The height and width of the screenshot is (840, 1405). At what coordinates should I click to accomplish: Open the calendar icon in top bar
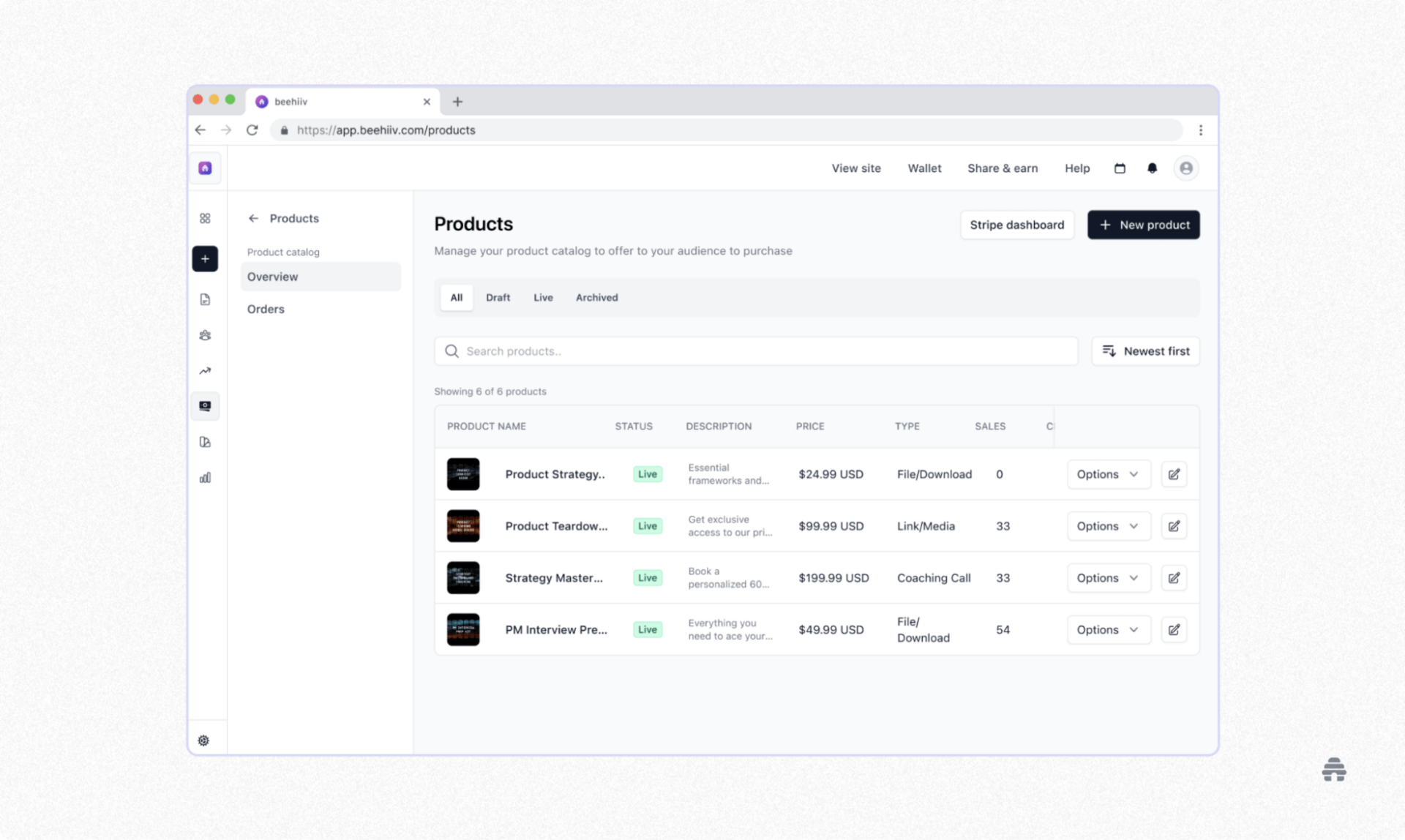(x=1120, y=168)
